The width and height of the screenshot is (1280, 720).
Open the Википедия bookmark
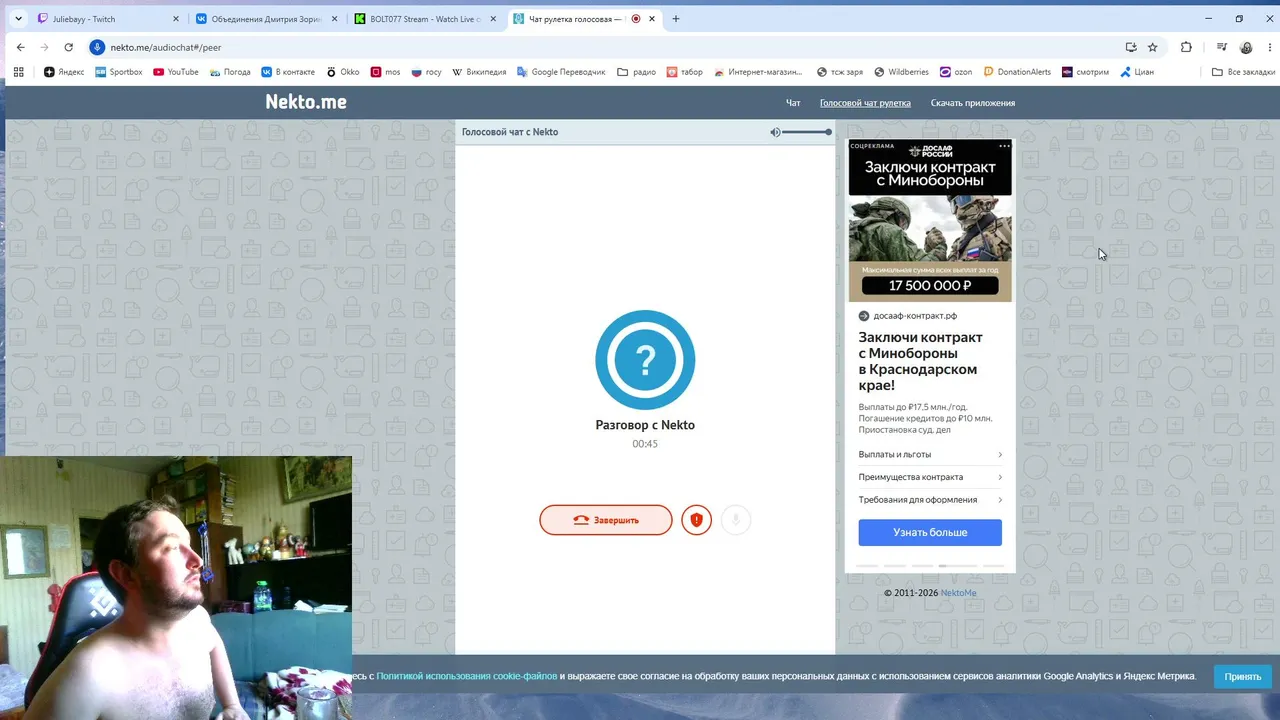pos(479,72)
